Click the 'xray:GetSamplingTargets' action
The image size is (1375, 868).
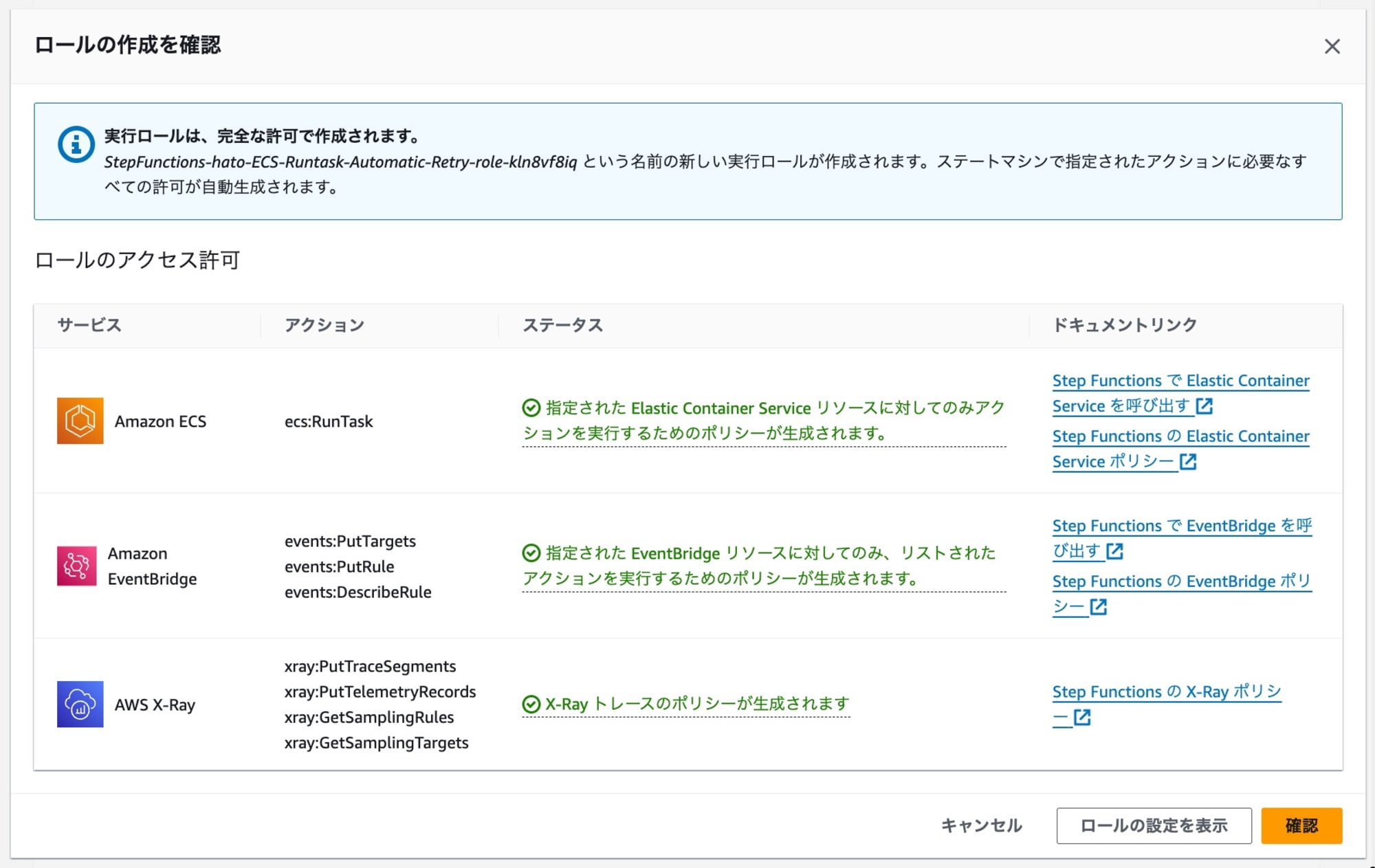point(377,742)
